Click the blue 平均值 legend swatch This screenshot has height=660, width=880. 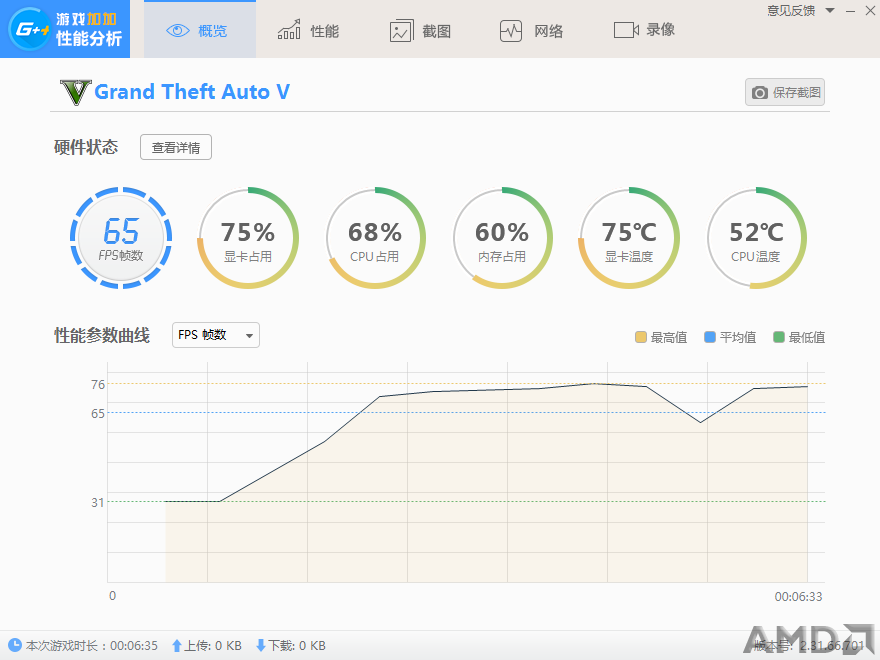tap(709, 337)
